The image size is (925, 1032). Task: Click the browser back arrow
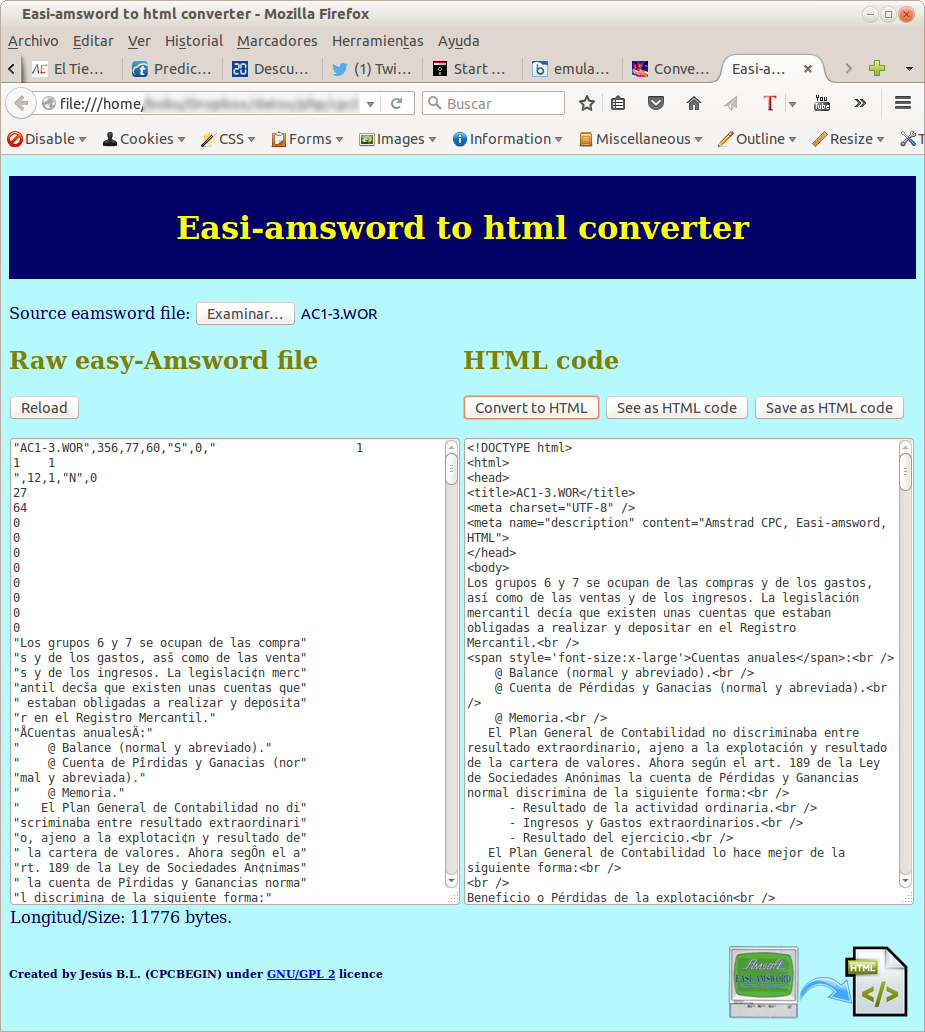tap(21, 103)
